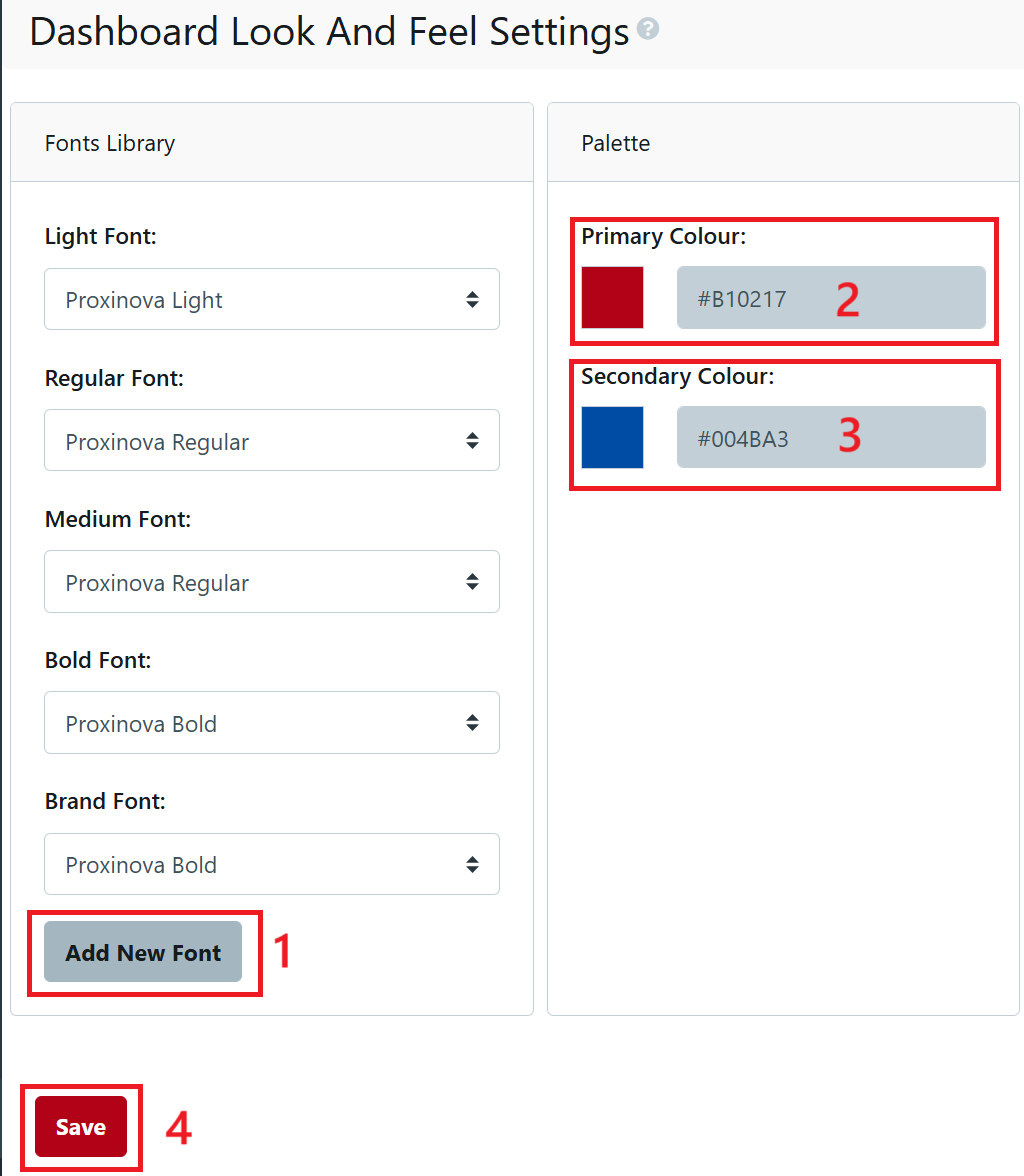Click the Primary Colour label
Screen dimensions: 1024x1176
tap(664, 237)
